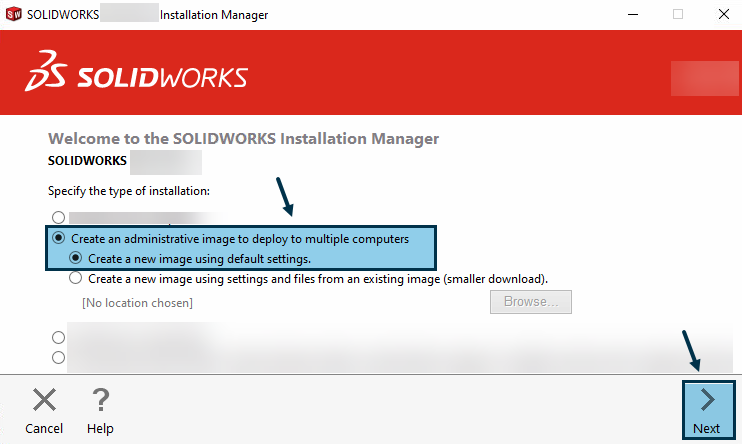Viewport: 742px width, 444px height.
Task: Minimize the Installation Manager window
Action: pos(631,15)
